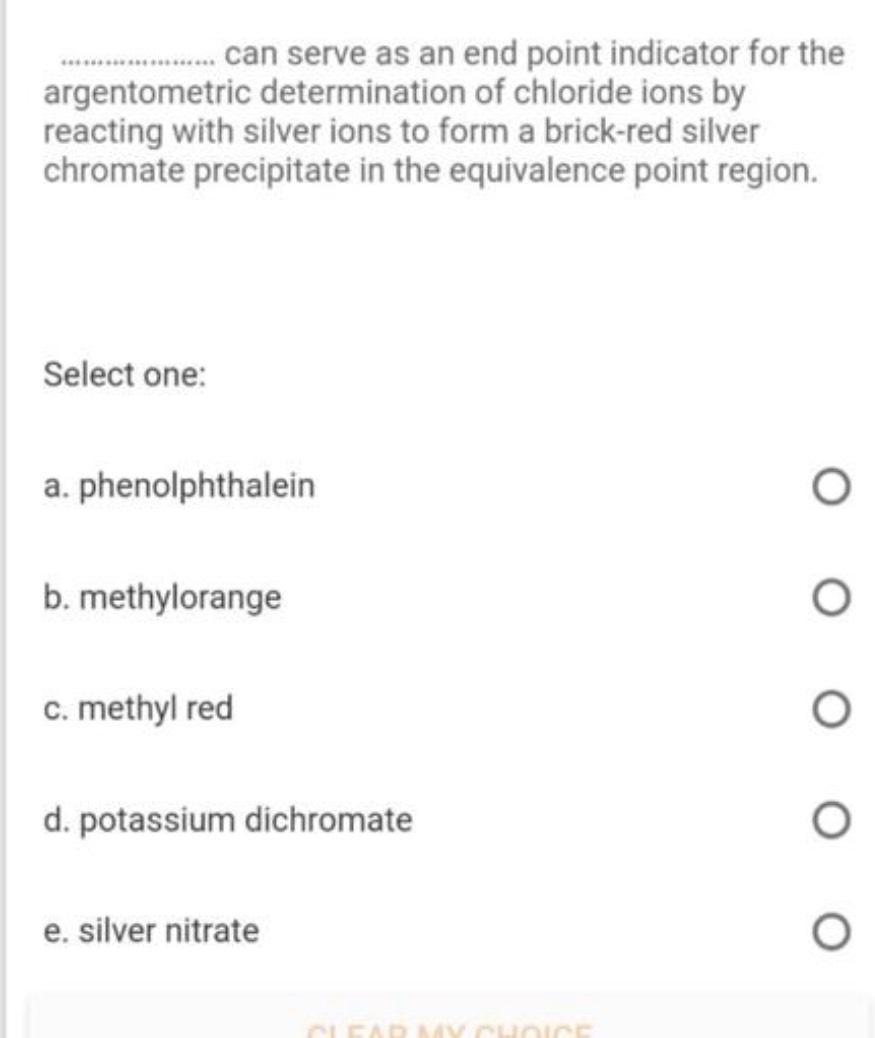Select the radio button for potassium dichromate
This screenshot has height=1038, width=875.
click(x=829, y=821)
